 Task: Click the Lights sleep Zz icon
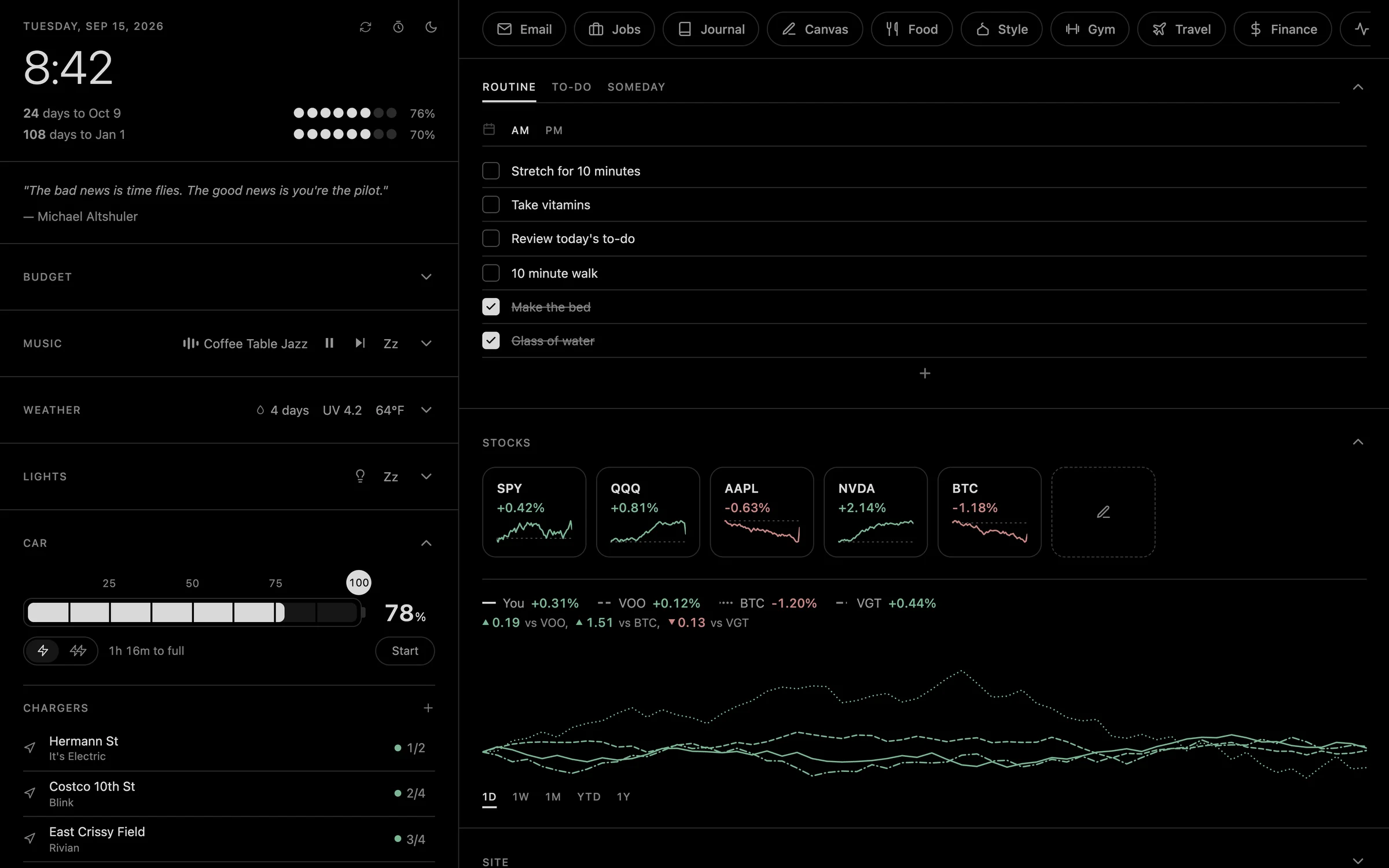click(x=391, y=477)
